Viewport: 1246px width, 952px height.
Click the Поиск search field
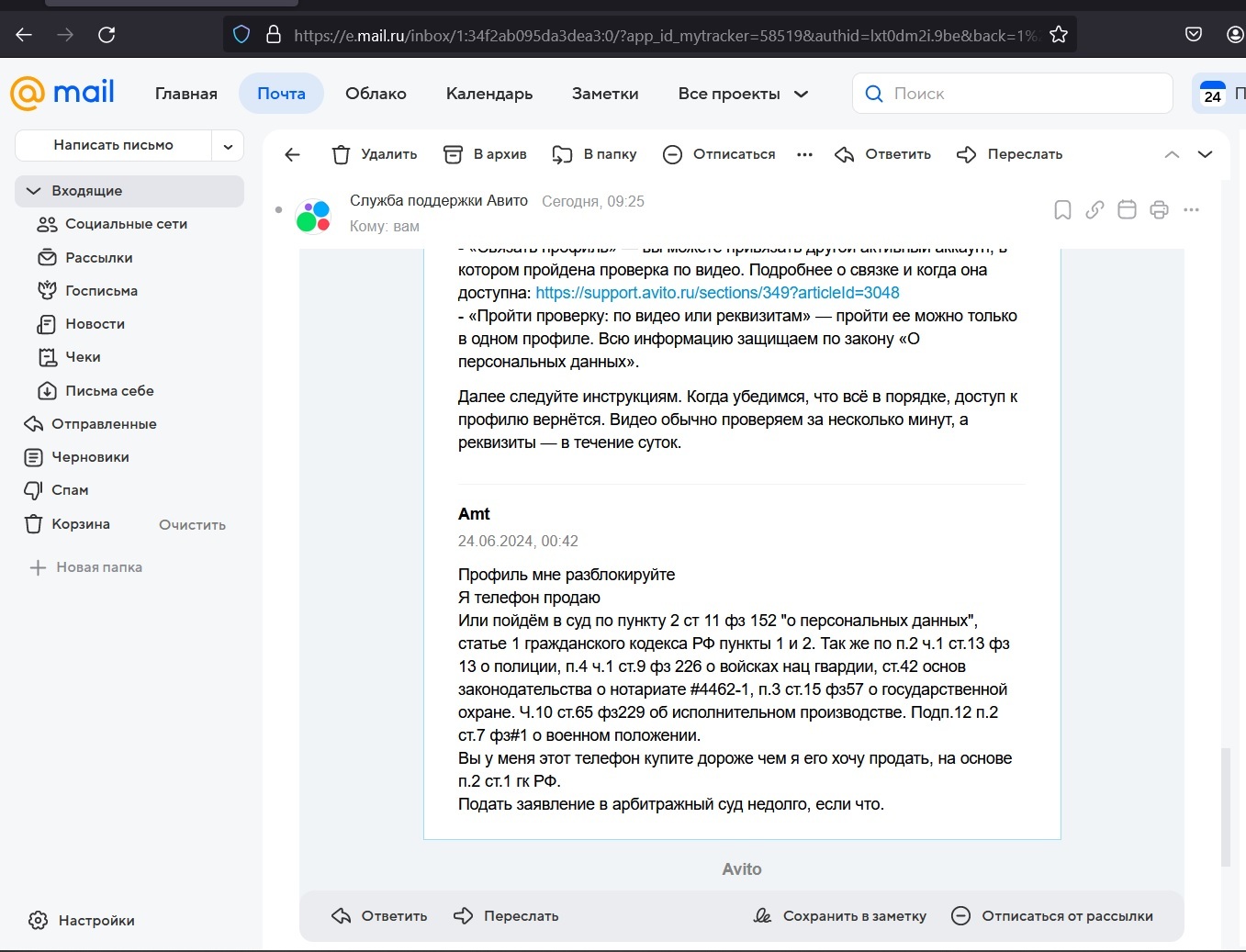click(x=1013, y=94)
